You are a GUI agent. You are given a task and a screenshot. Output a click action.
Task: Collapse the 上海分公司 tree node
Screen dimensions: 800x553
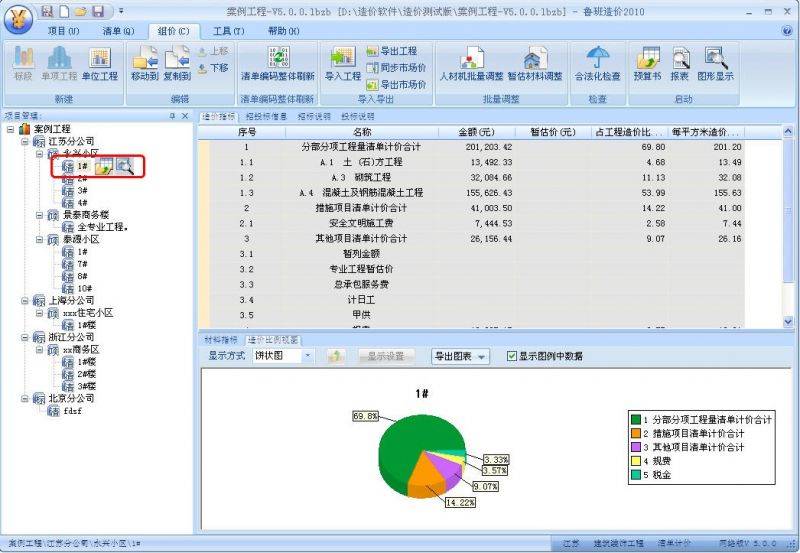coord(24,301)
